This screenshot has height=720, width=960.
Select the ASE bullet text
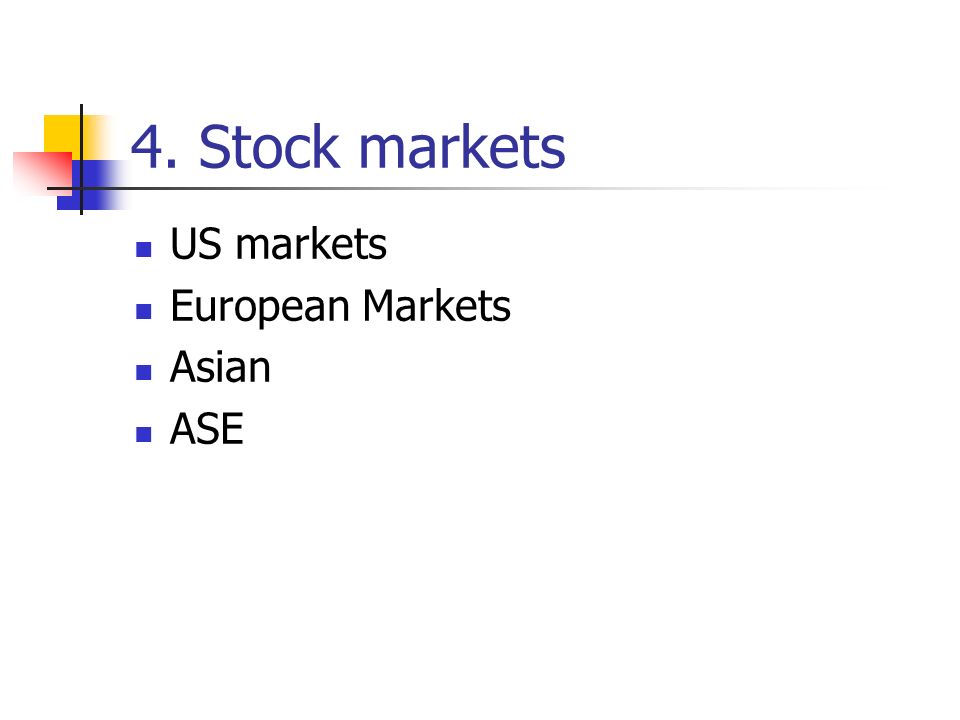point(207,429)
